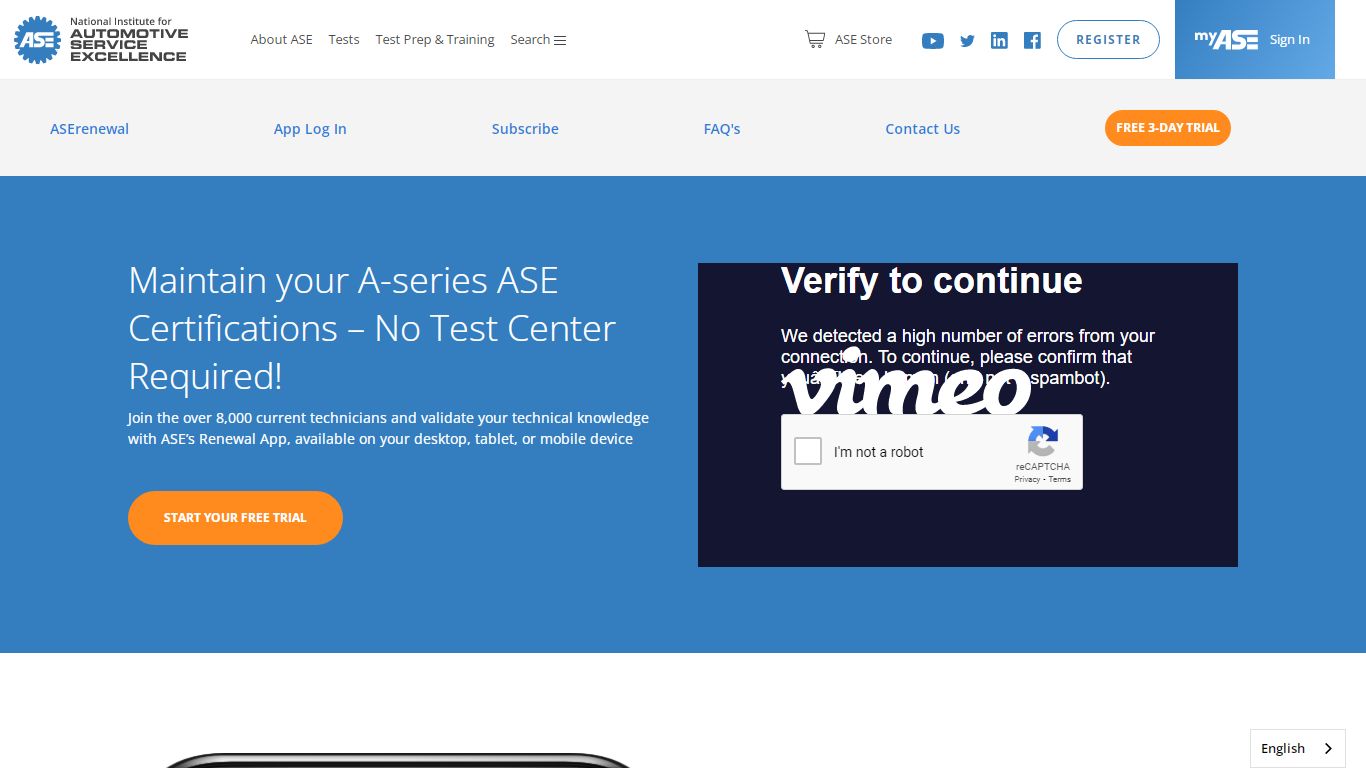1366x768 pixels.
Task: Open the About ASE menu
Action: pos(281,39)
